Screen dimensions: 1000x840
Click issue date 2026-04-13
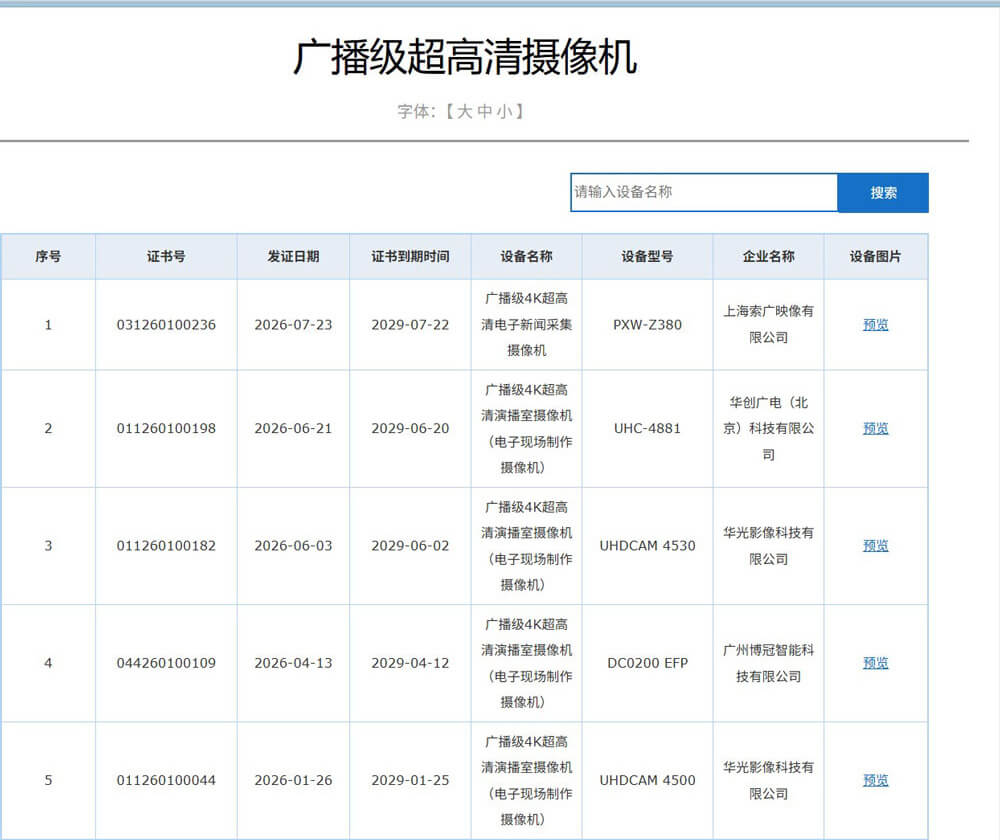[x=293, y=663]
